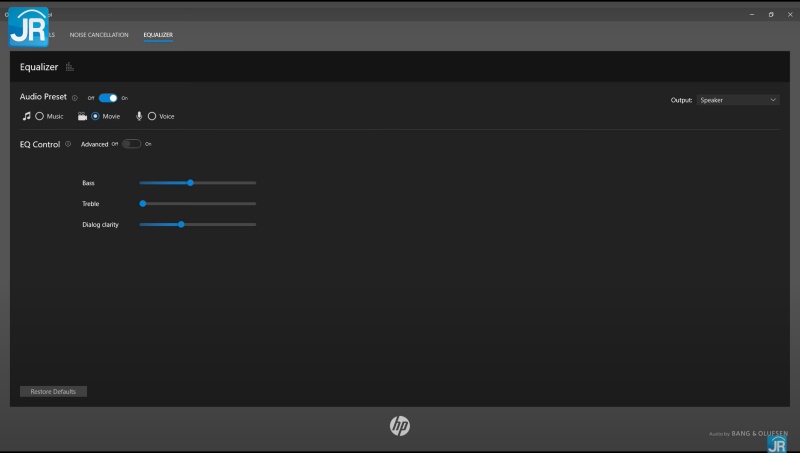The image size is (800, 453).
Task: Click the Dialog clarity slider handle
Action: [181, 224]
